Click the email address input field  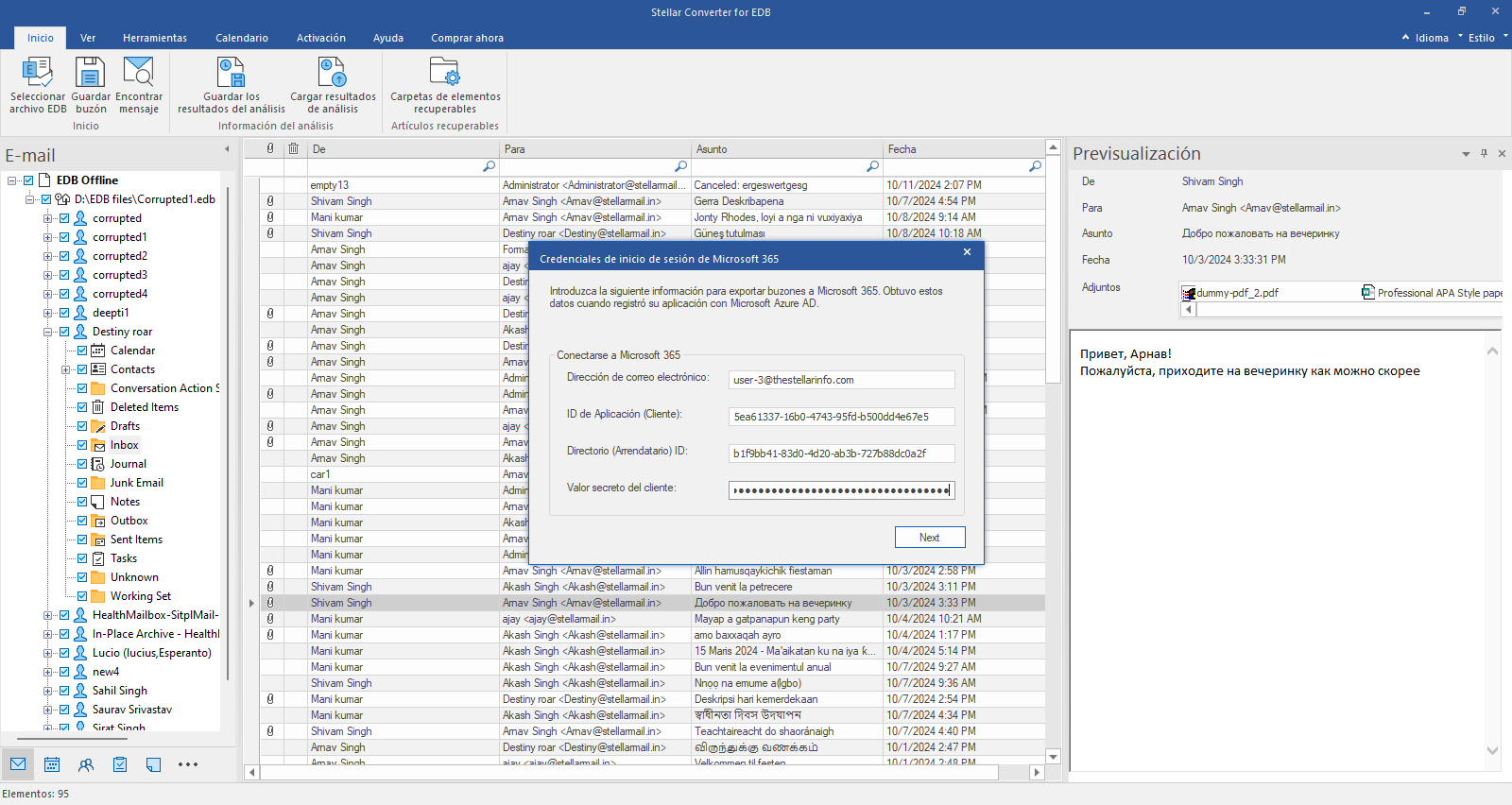coord(842,380)
